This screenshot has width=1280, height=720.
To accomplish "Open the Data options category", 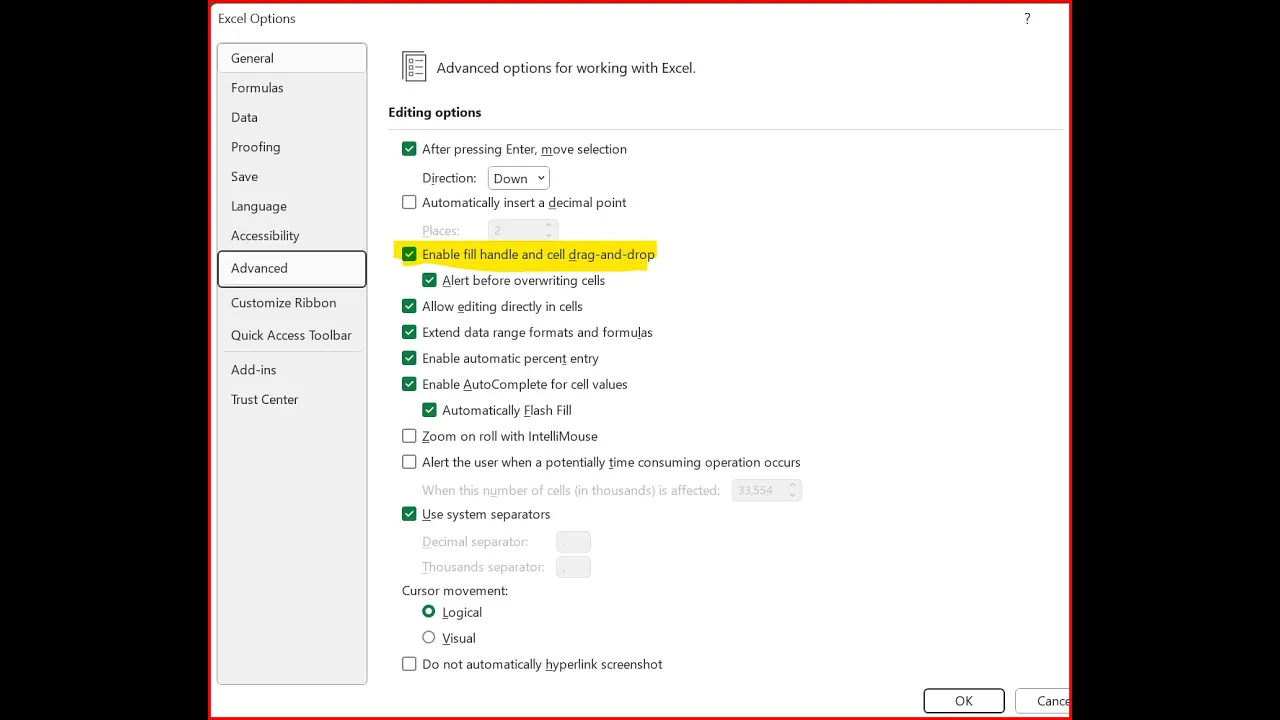I will (291, 117).
